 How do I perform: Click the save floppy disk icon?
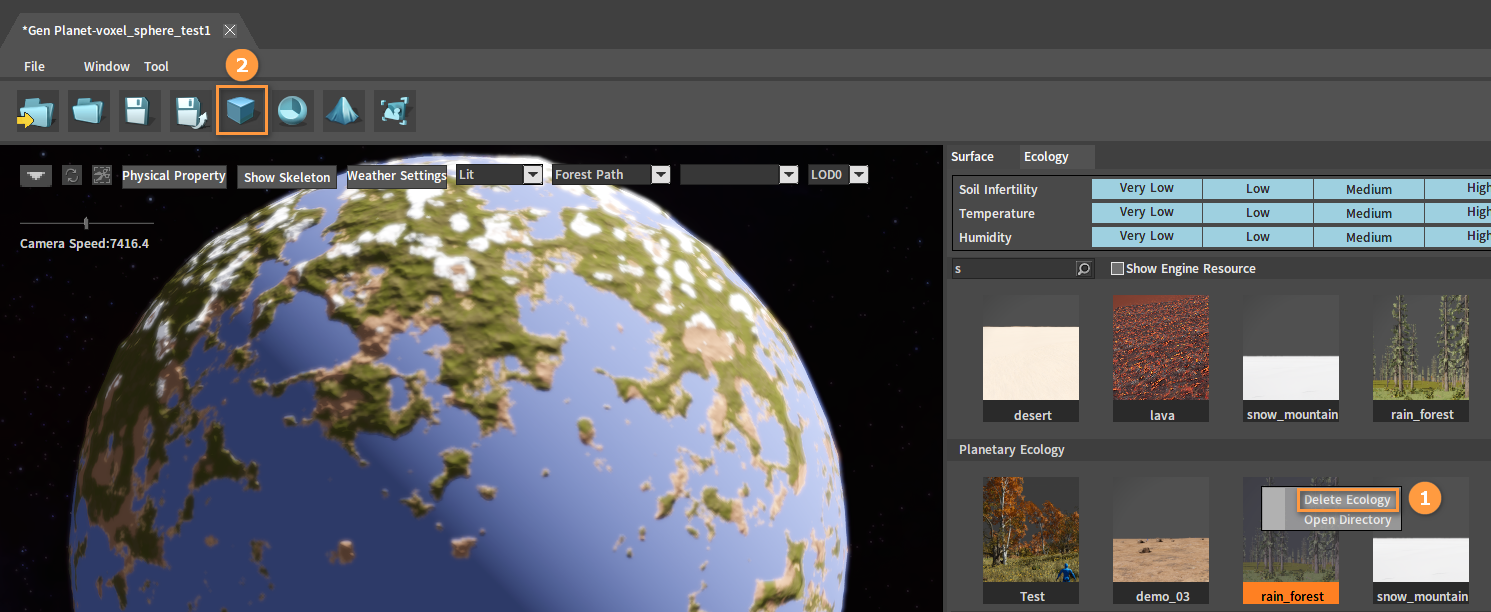(140, 111)
